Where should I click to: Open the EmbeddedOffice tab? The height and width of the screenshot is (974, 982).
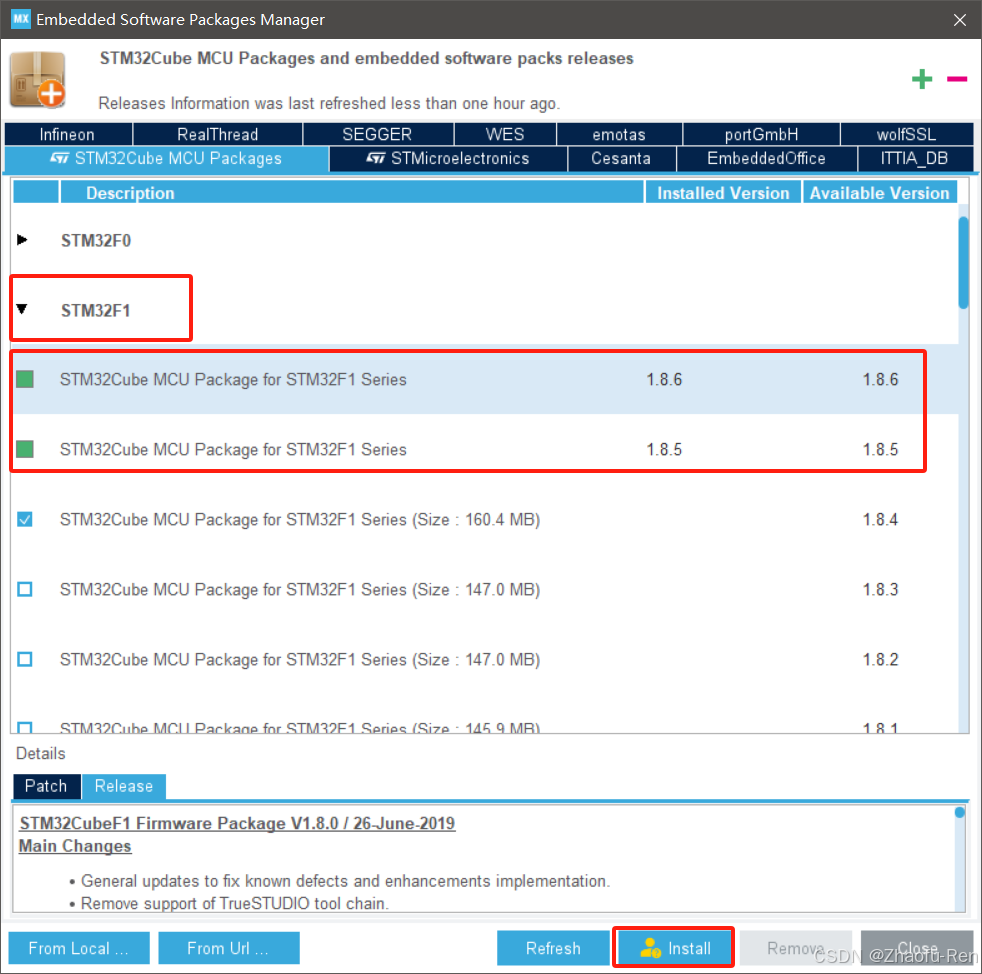(x=767, y=158)
